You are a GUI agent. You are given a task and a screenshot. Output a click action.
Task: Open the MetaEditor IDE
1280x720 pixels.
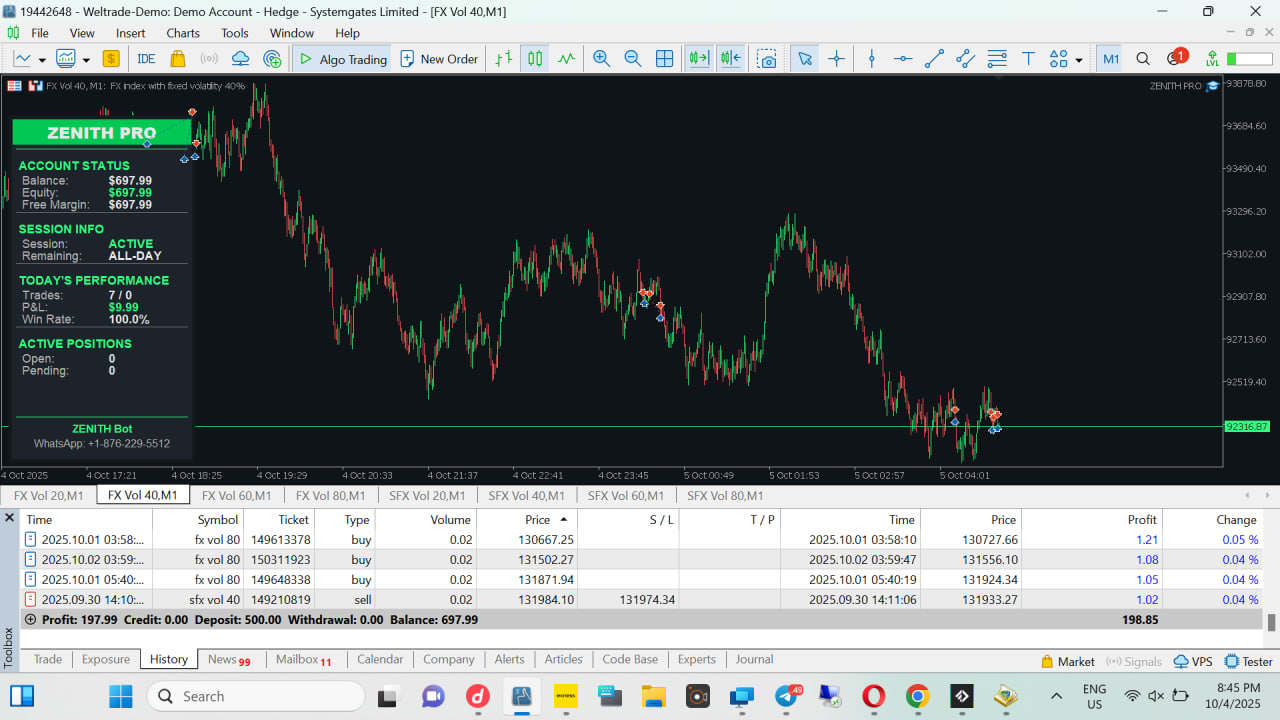click(146, 59)
